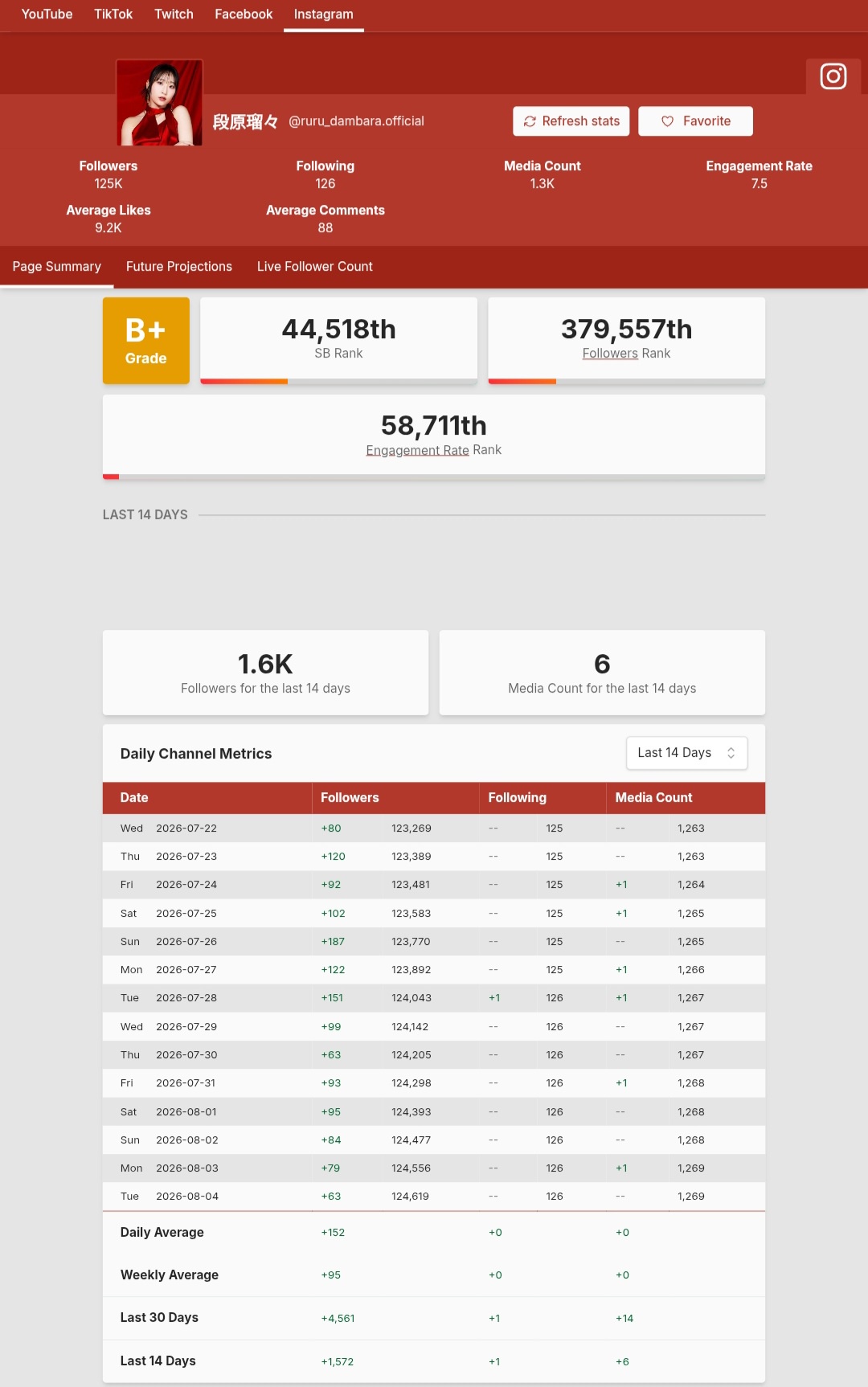This screenshot has height=1387, width=868.
Task: Select the Facebook tab
Action: pyautogui.click(x=244, y=14)
